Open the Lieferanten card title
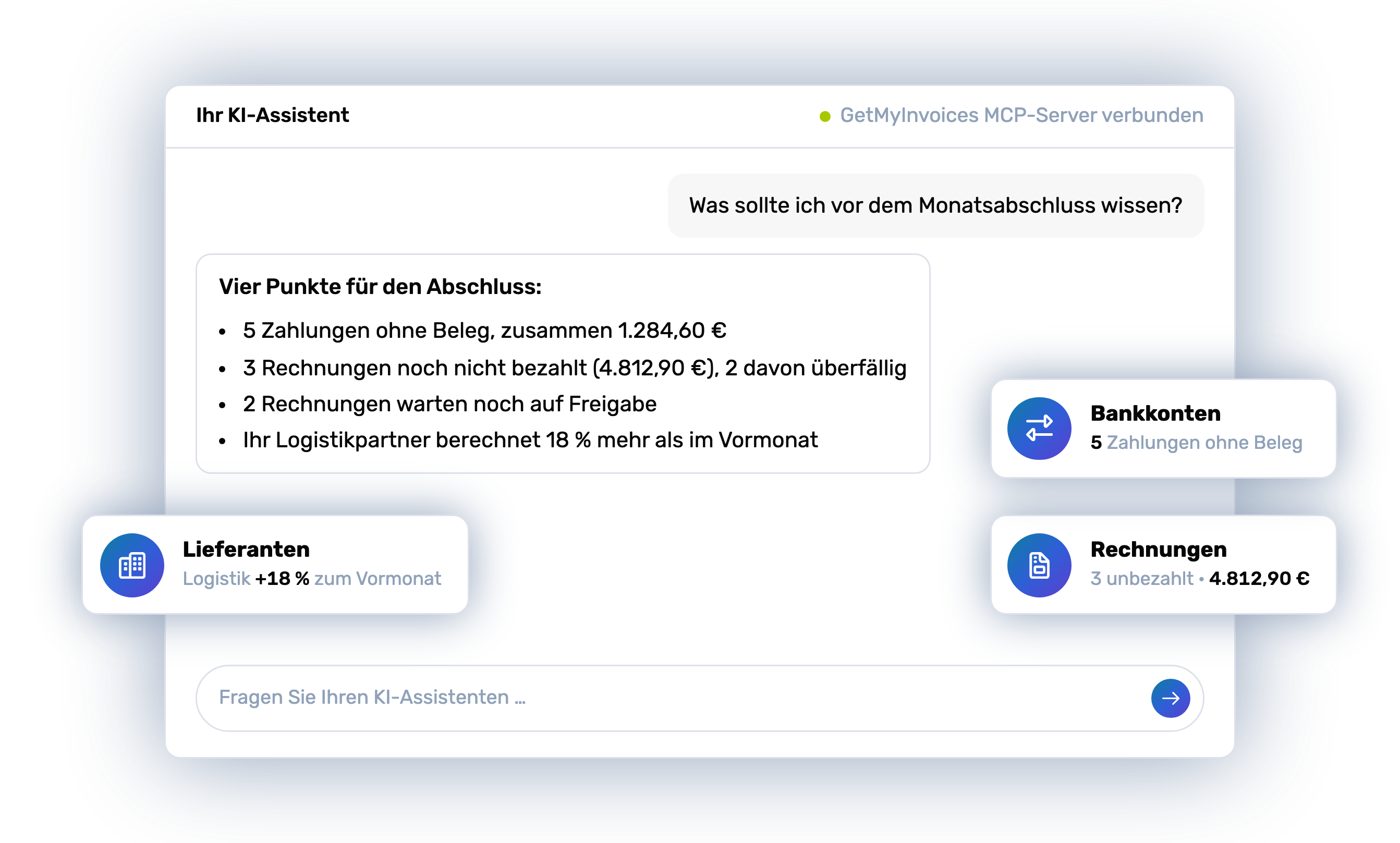The image size is (1400, 843). tap(246, 549)
